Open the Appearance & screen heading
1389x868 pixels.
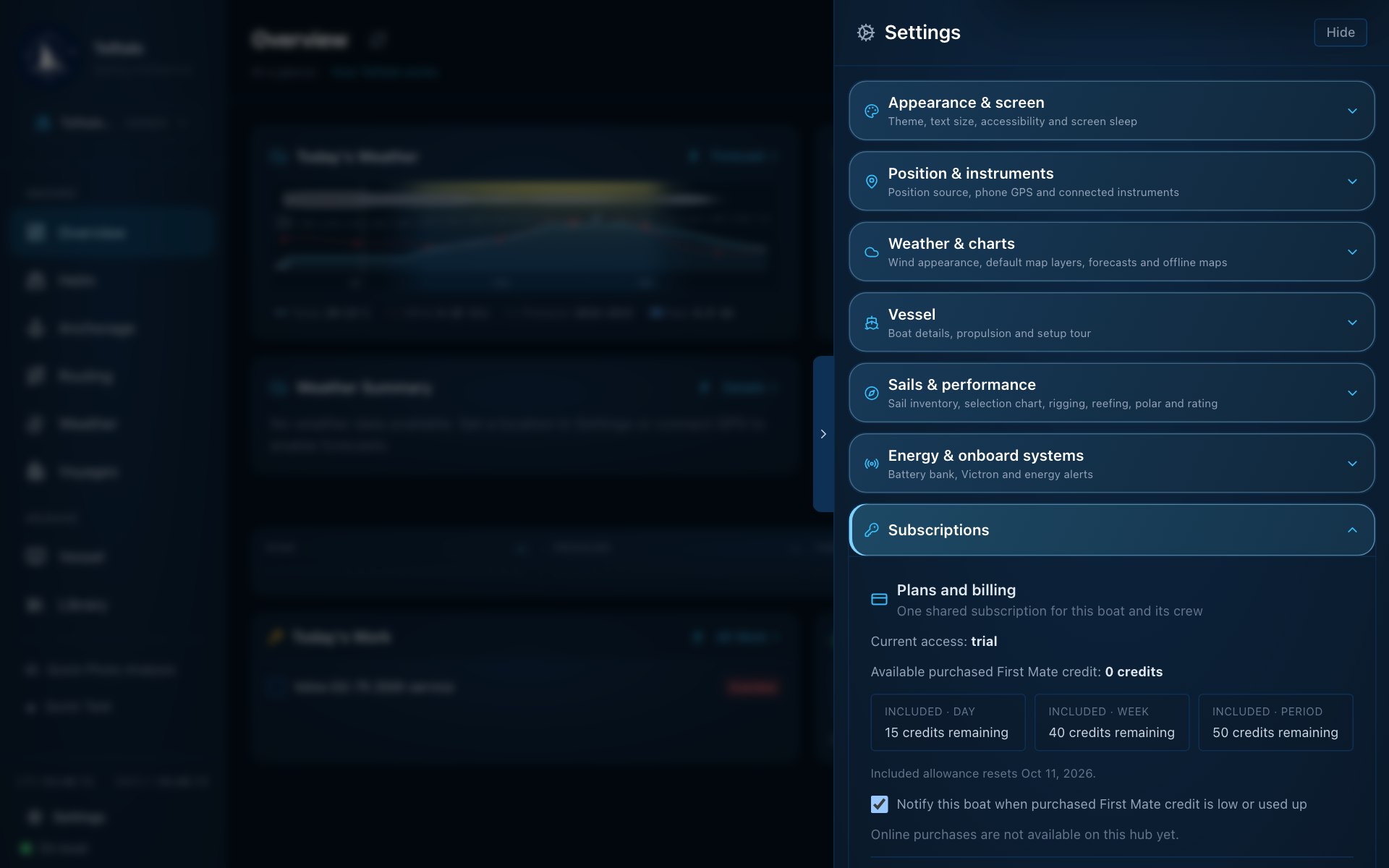[x=966, y=103]
